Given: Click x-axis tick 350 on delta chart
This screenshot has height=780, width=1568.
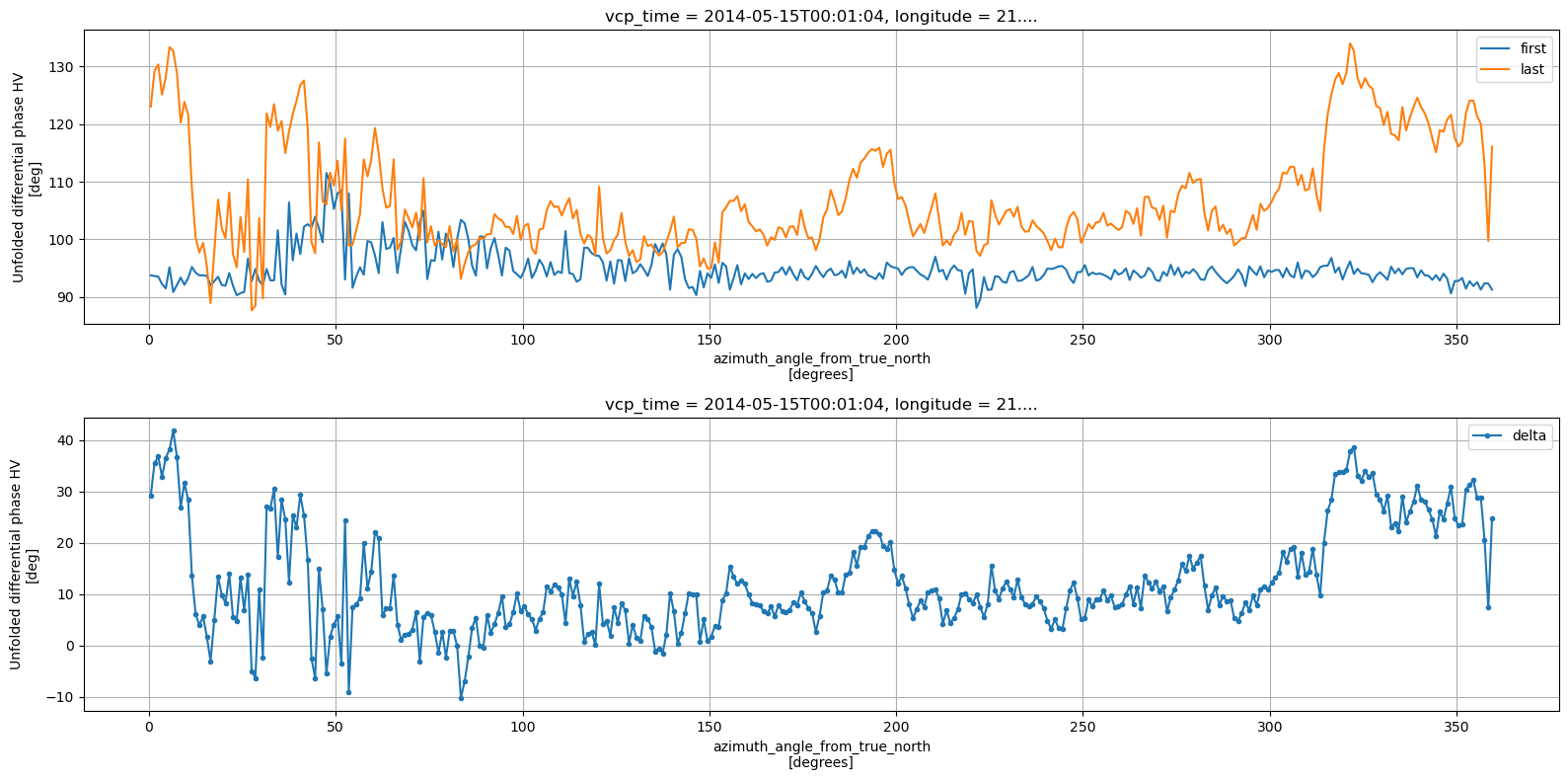Looking at the screenshot, I should pyautogui.click(x=1456, y=728).
